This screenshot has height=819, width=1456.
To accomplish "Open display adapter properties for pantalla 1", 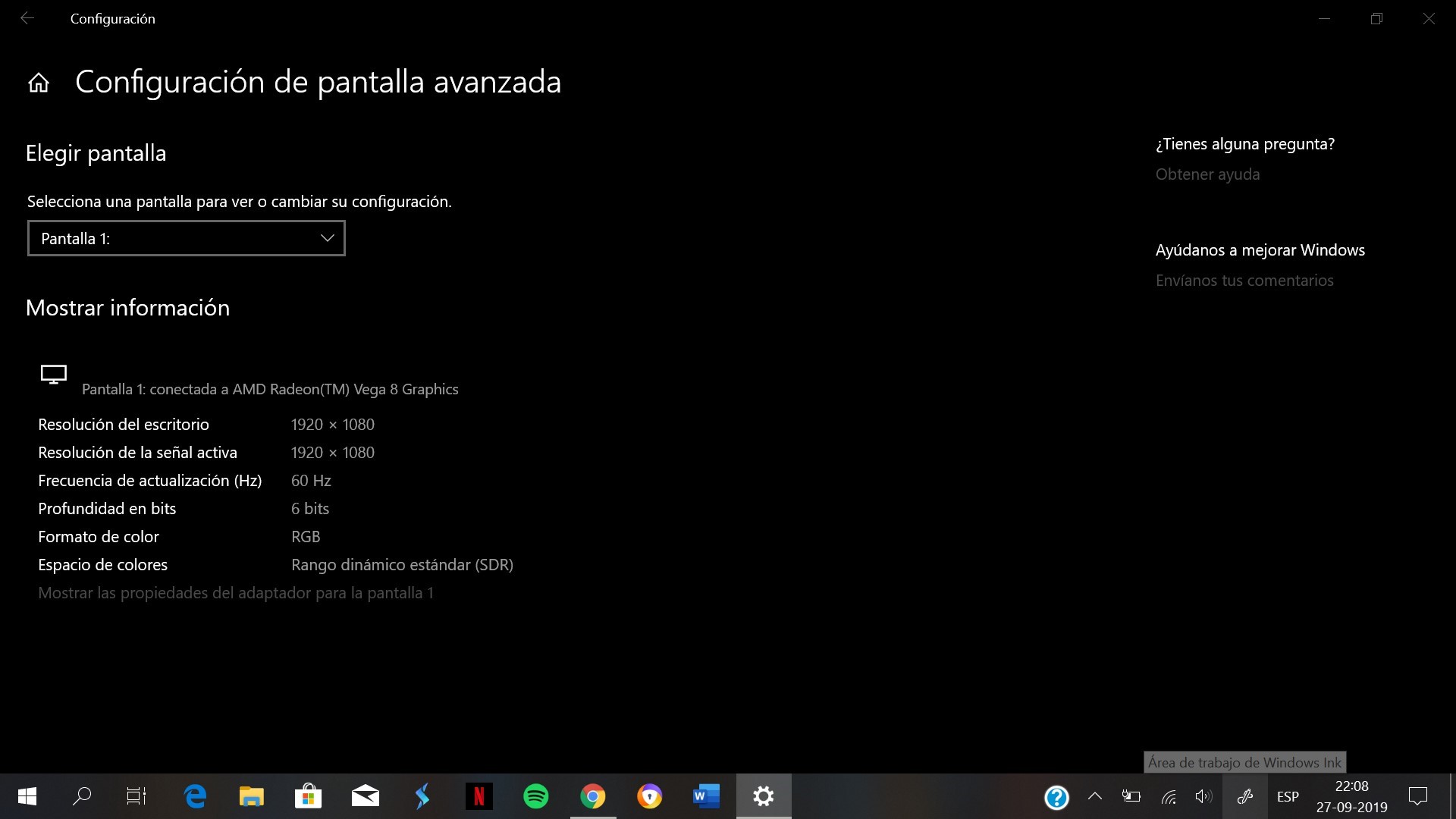I will (x=236, y=593).
